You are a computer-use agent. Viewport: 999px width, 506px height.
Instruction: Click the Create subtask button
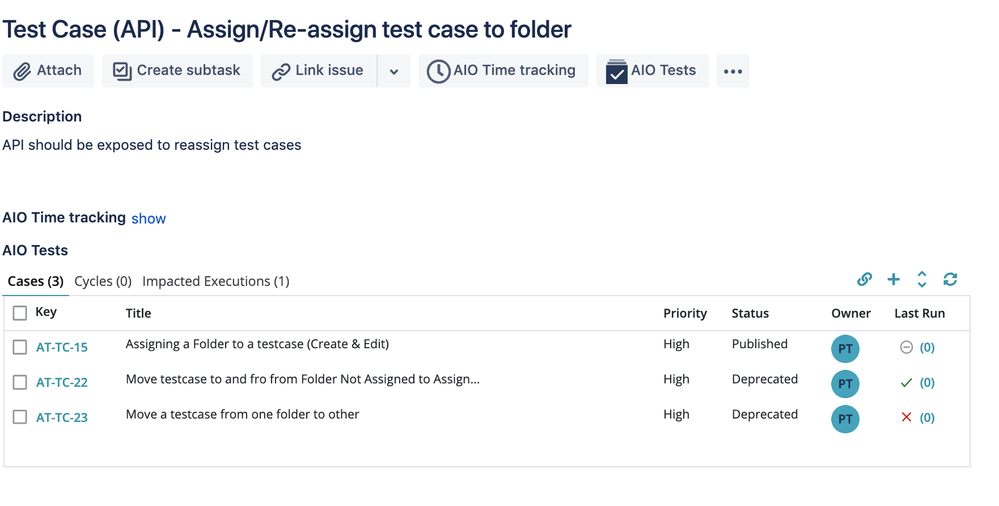177,71
